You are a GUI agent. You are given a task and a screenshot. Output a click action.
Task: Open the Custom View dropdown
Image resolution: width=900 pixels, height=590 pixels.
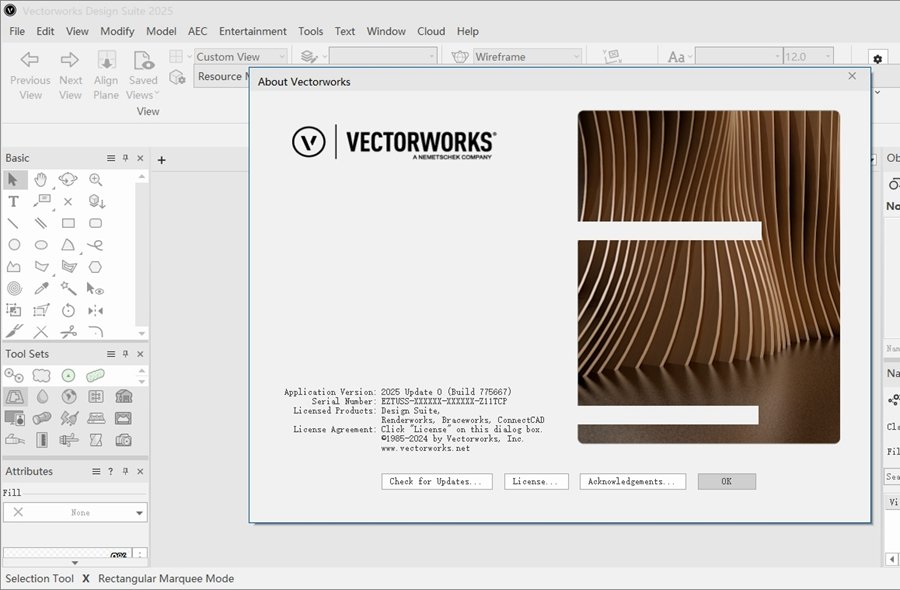coord(240,56)
